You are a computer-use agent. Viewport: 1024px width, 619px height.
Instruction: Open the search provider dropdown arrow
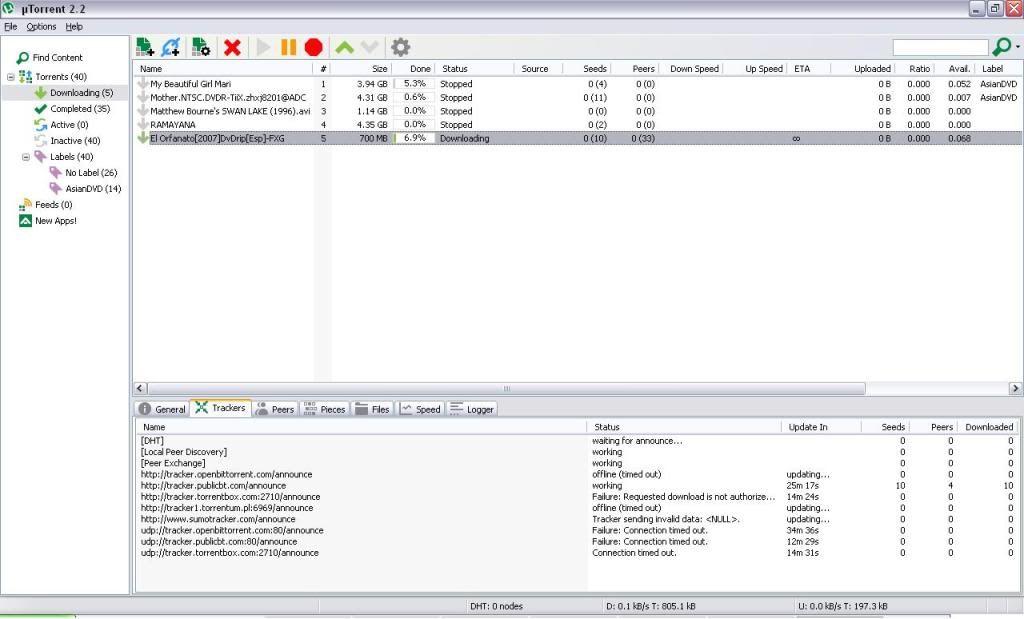coord(1017,46)
